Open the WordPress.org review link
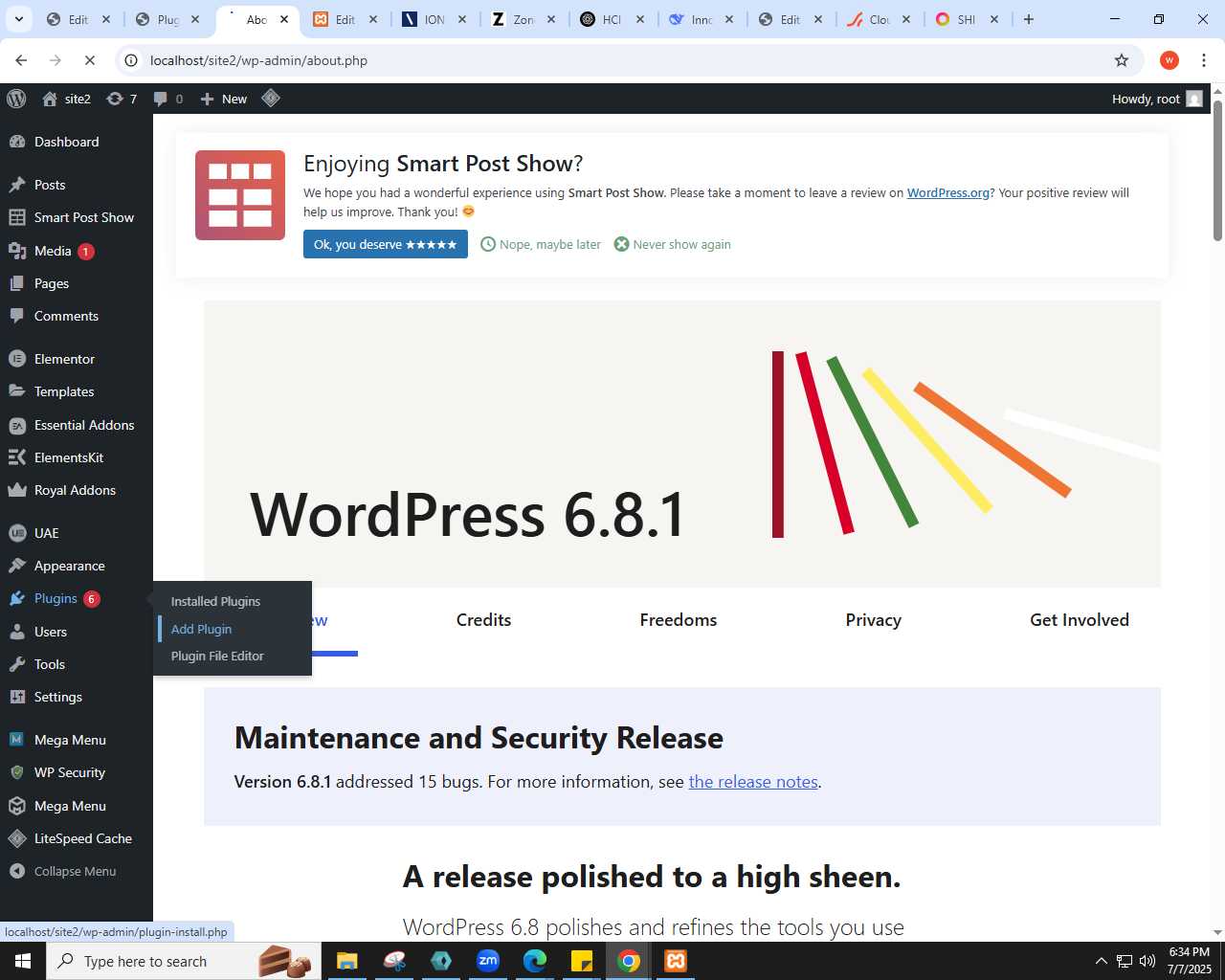This screenshot has width=1225, height=980. (x=948, y=192)
